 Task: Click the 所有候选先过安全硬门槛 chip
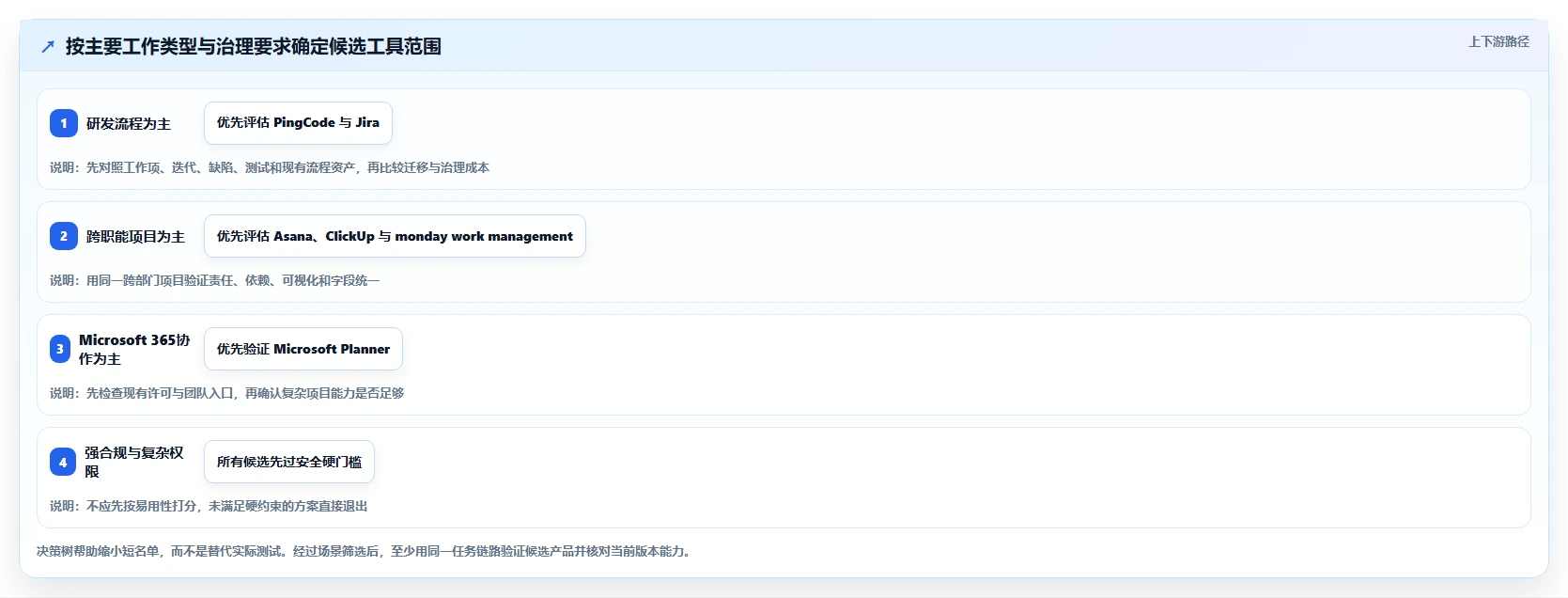tap(289, 462)
